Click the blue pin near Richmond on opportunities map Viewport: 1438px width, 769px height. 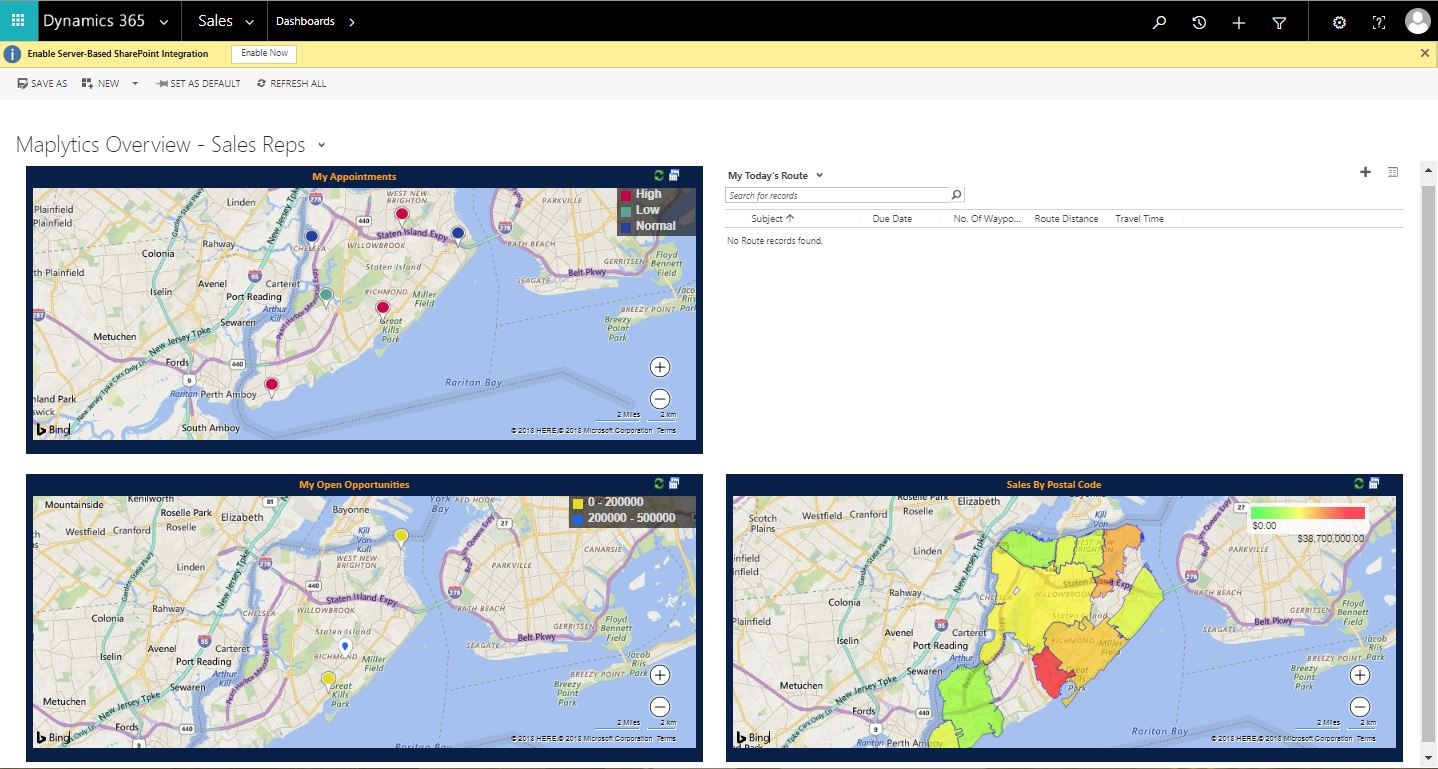coord(345,648)
